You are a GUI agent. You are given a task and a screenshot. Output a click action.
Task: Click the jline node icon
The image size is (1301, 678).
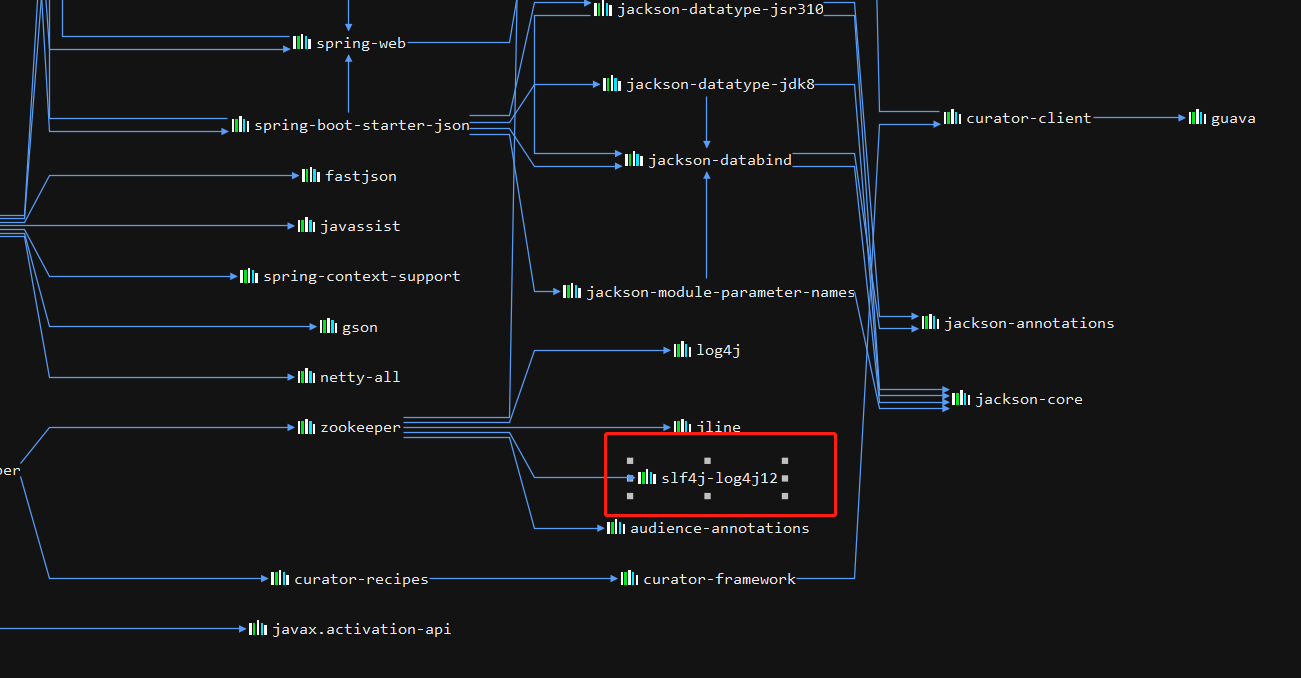pos(682,426)
